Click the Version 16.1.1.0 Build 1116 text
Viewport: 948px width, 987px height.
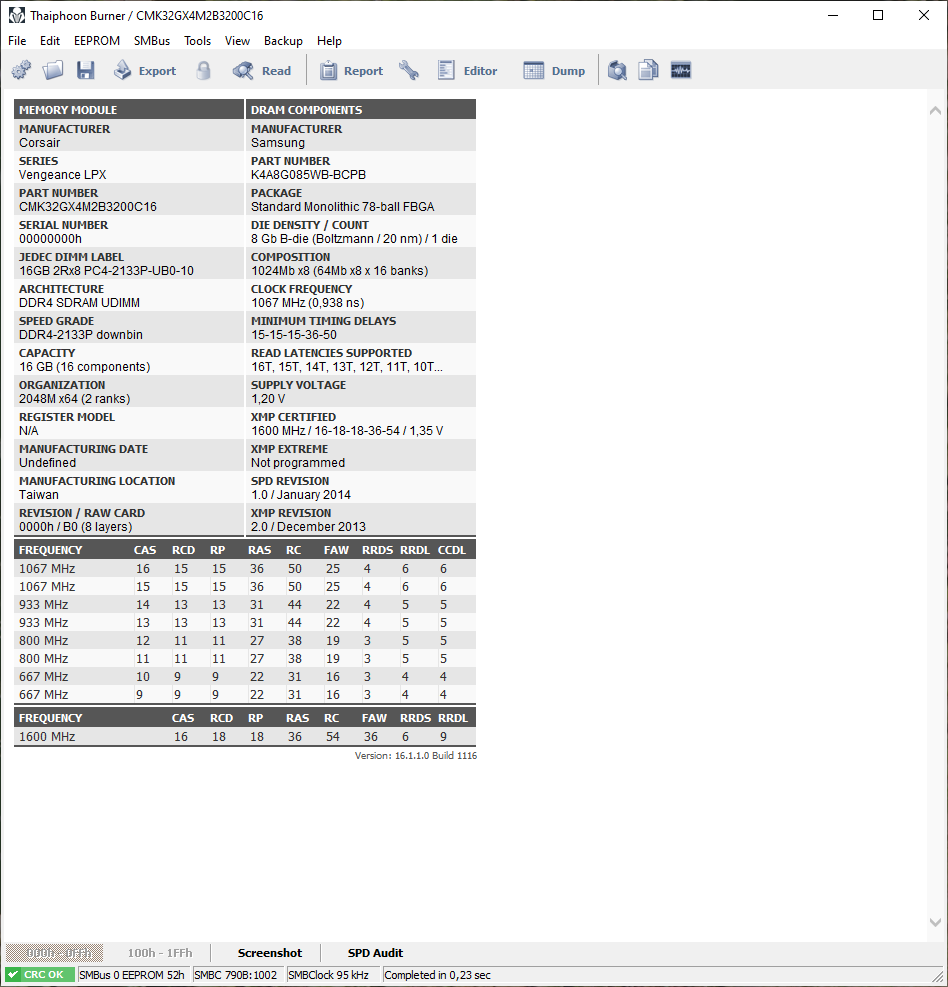click(415, 755)
